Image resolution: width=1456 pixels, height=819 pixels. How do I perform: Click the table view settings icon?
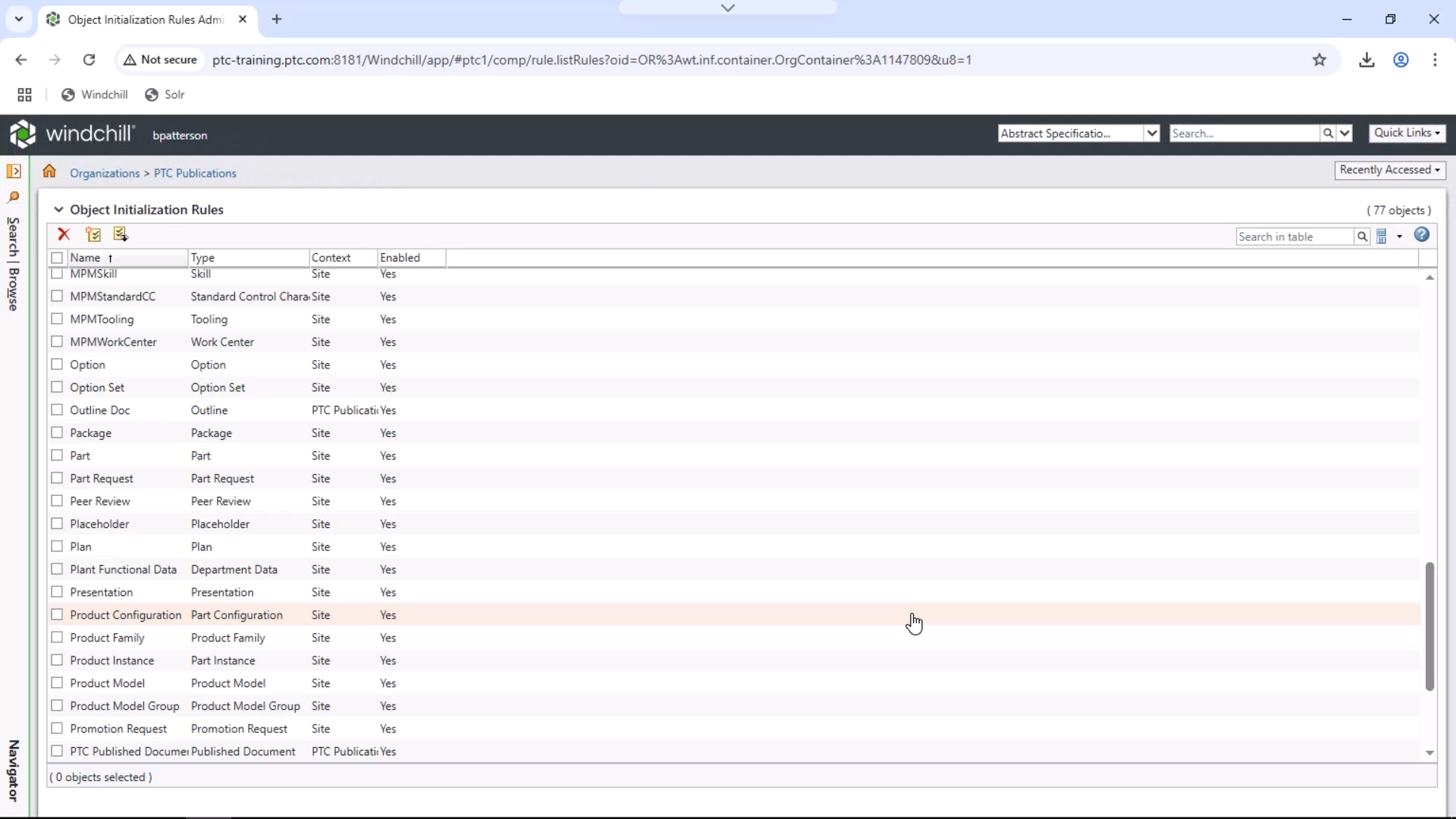(1382, 237)
